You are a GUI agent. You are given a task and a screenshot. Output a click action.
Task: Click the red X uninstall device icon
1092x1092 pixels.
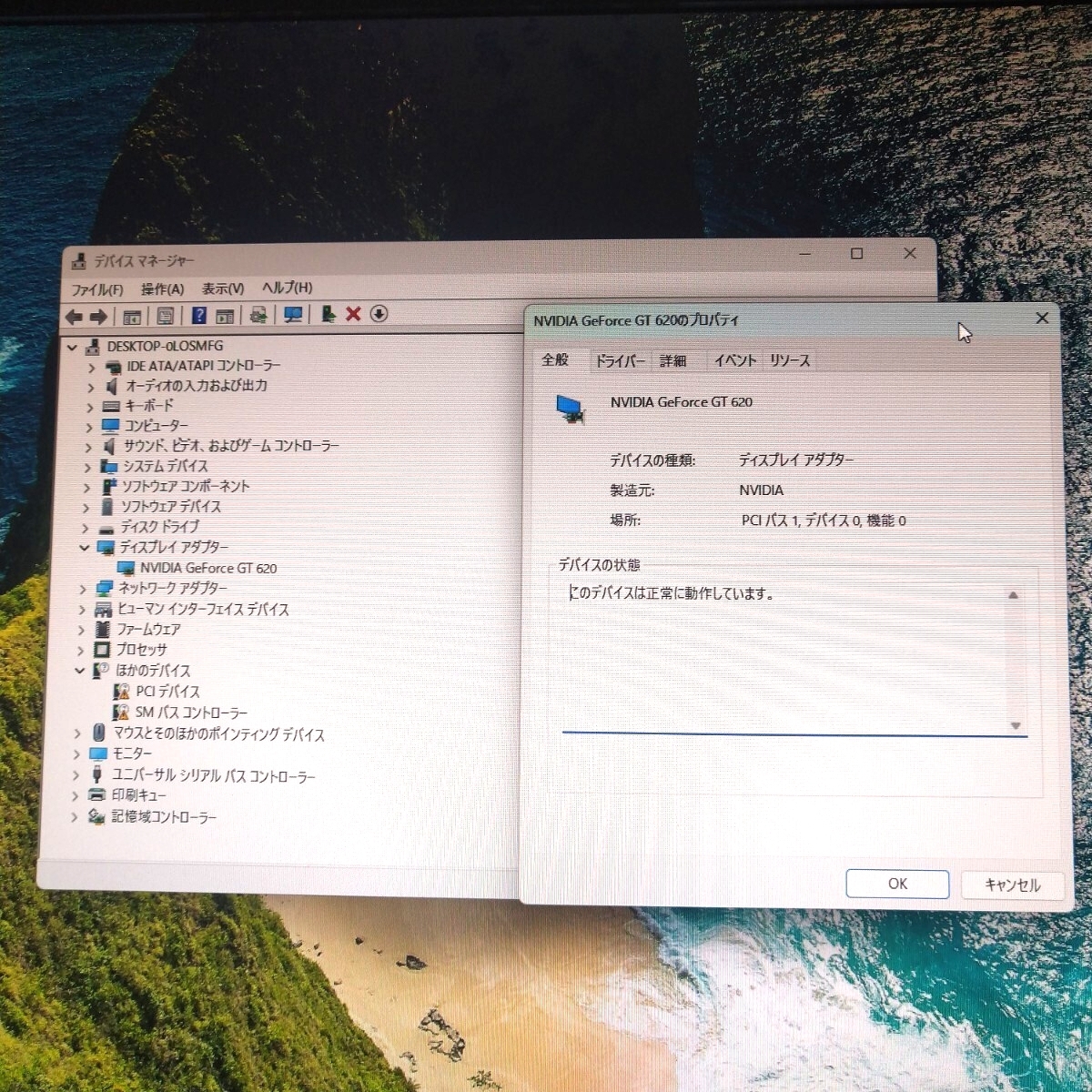[x=353, y=316]
